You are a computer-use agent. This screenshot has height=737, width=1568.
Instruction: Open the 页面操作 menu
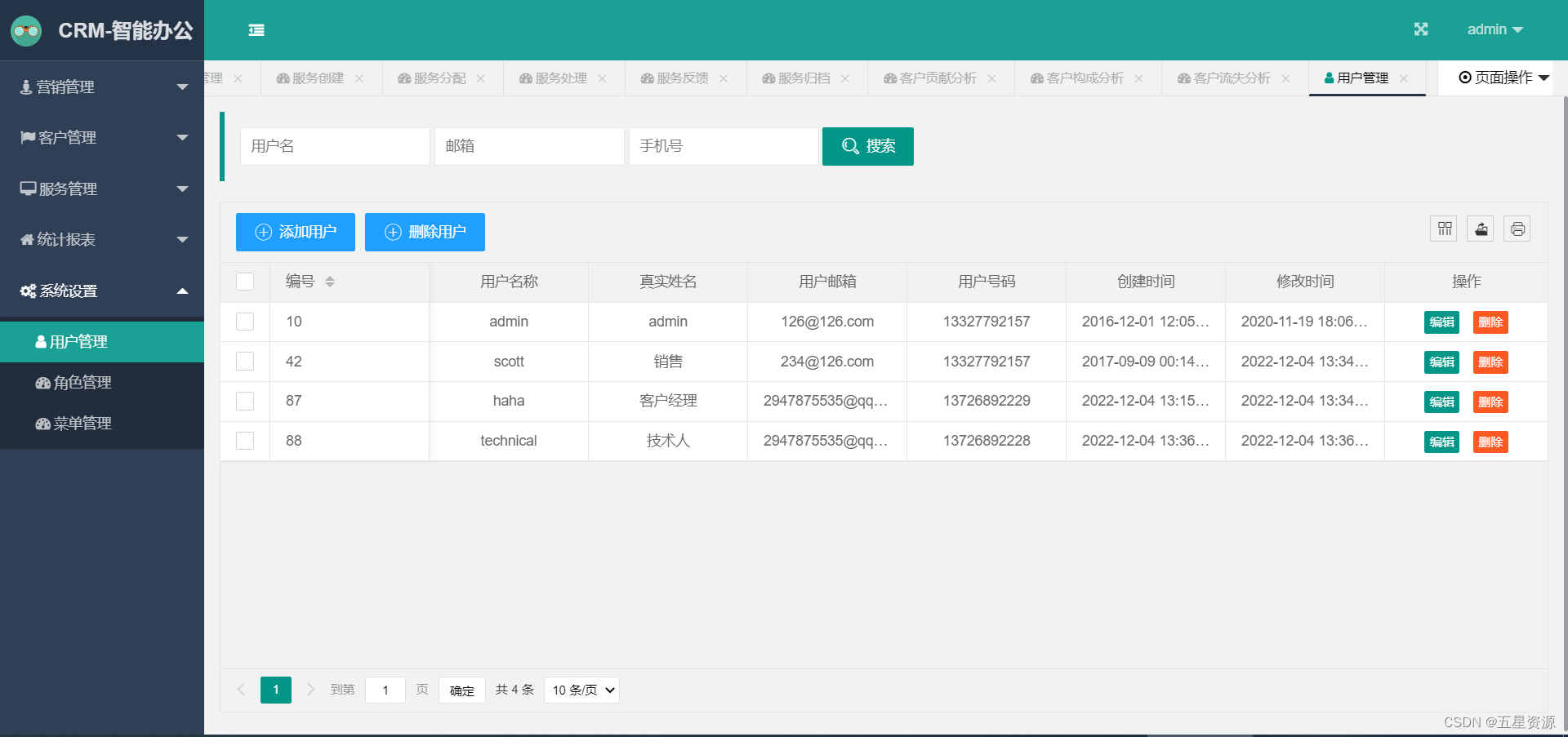1501,78
